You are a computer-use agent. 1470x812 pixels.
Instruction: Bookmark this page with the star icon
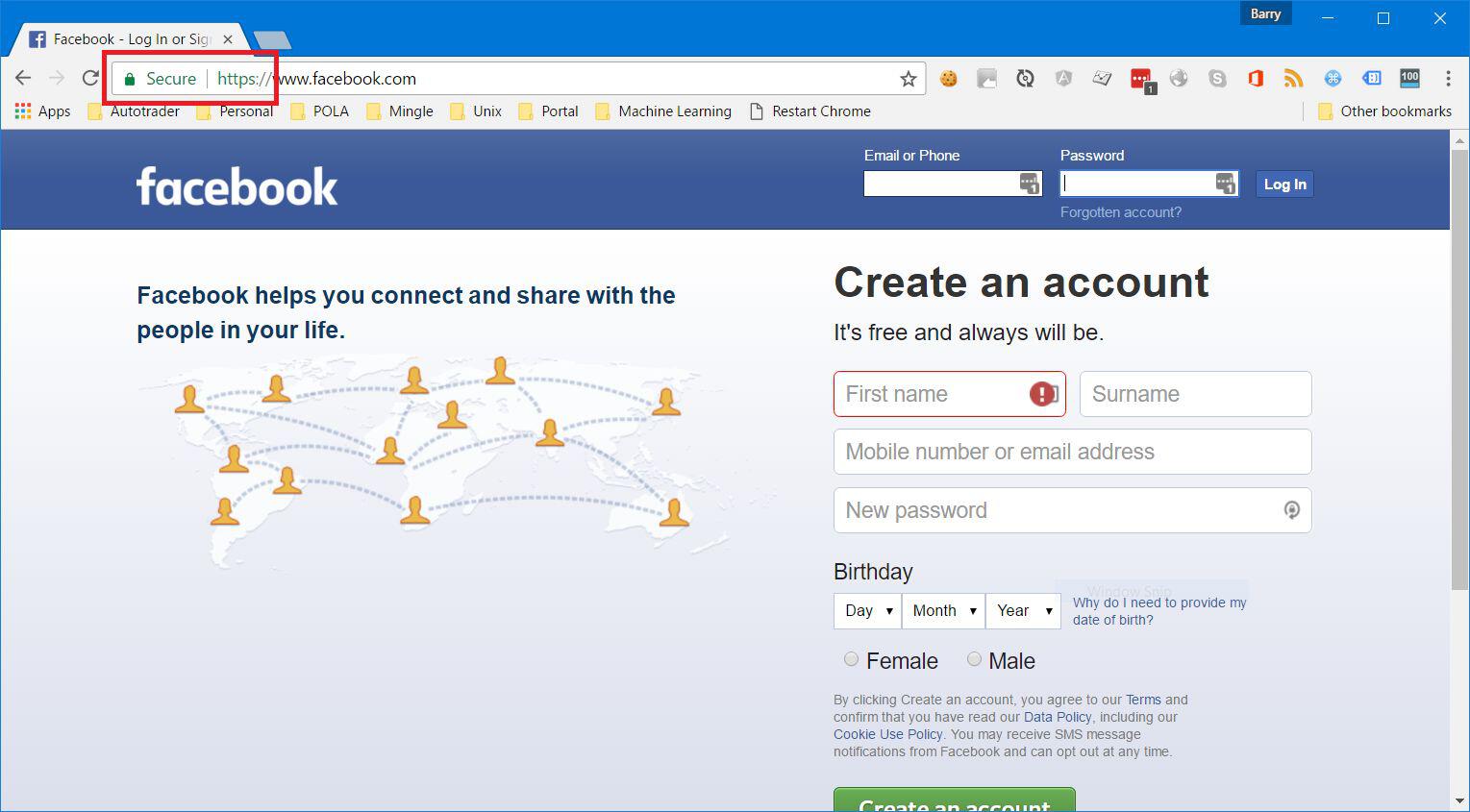[x=908, y=79]
